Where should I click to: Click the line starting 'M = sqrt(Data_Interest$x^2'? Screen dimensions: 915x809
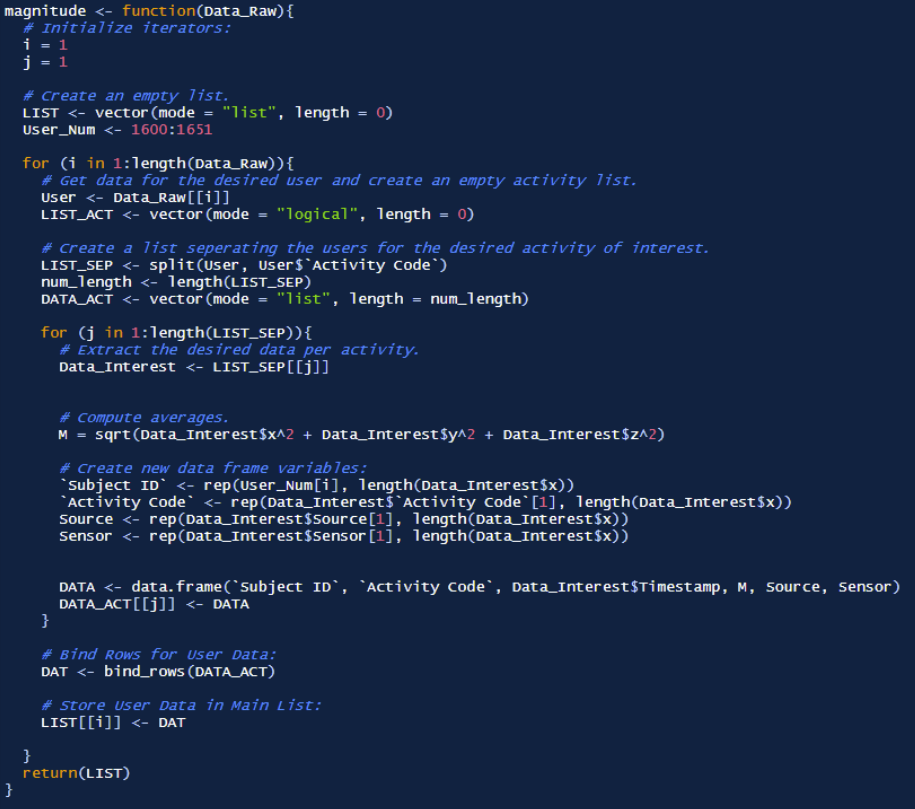[x=362, y=434]
